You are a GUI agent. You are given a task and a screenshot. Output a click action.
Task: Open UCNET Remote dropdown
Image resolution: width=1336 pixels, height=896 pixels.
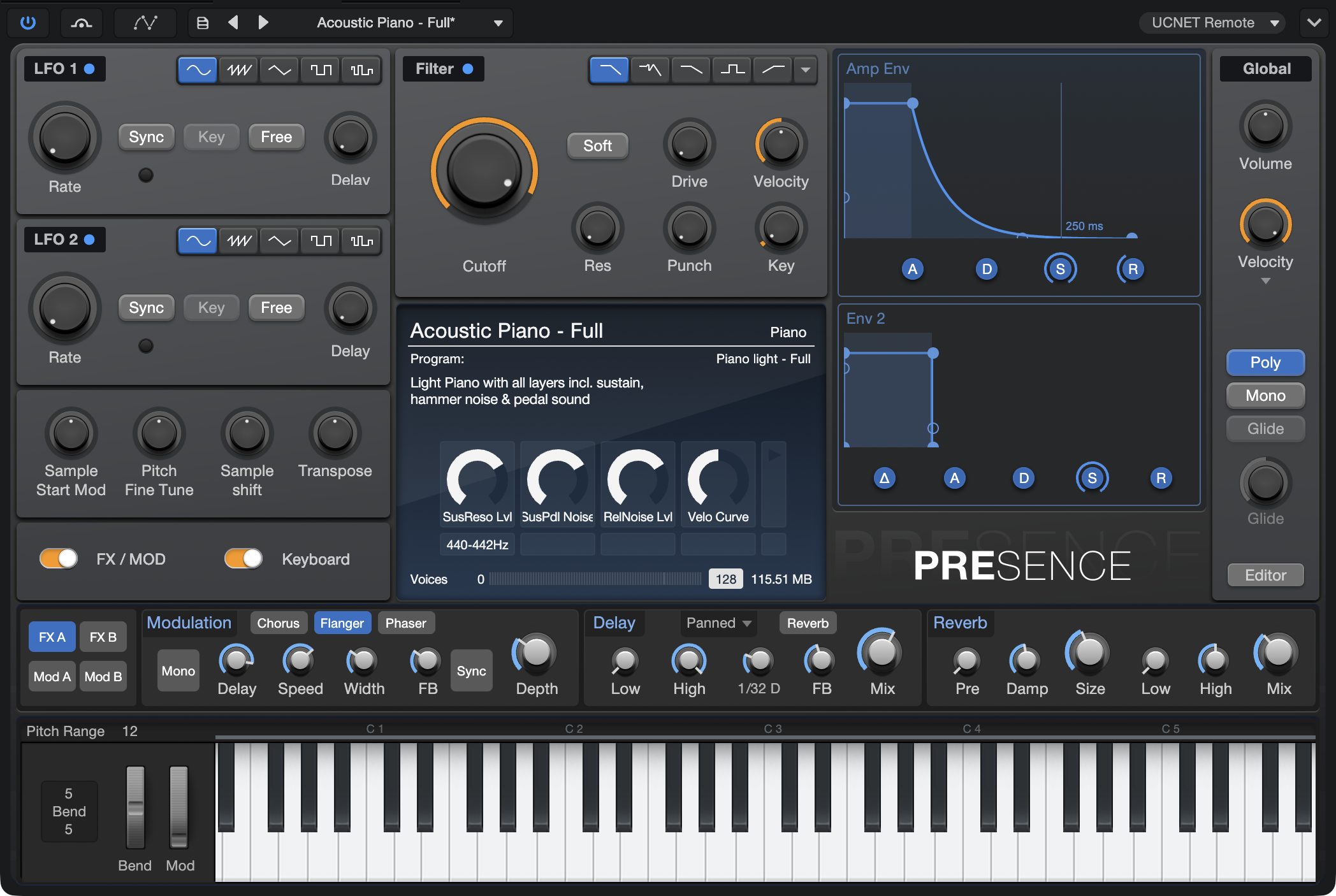pos(1212,23)
